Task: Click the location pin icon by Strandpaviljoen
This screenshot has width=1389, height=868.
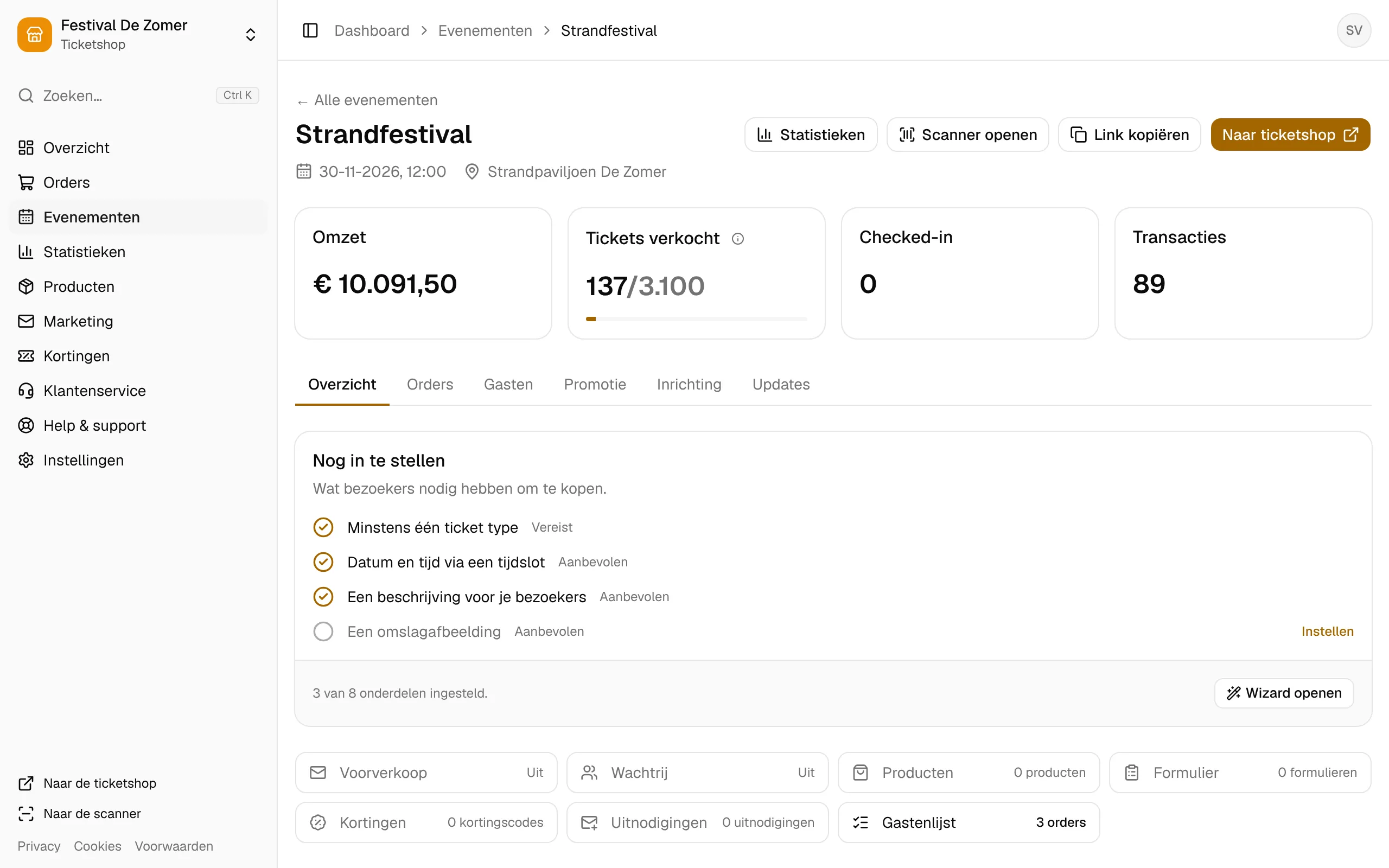Action: (472, 171)
